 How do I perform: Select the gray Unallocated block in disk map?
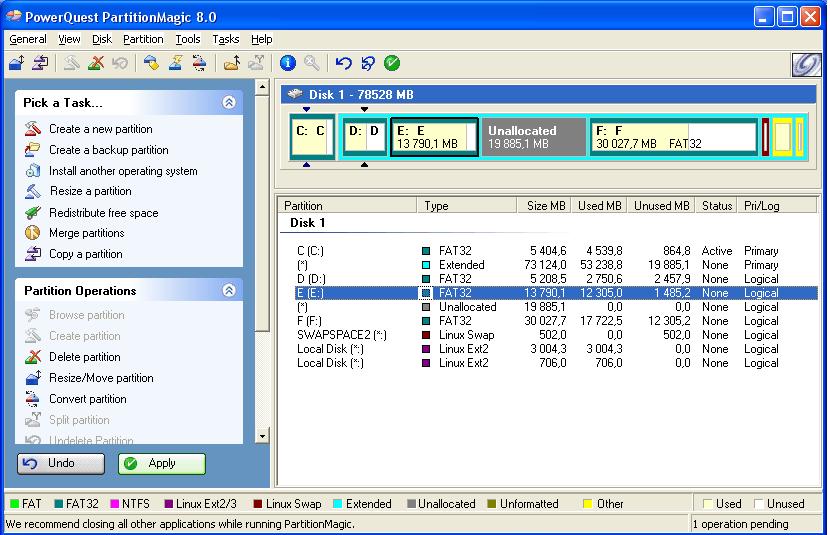coord(533,137)
